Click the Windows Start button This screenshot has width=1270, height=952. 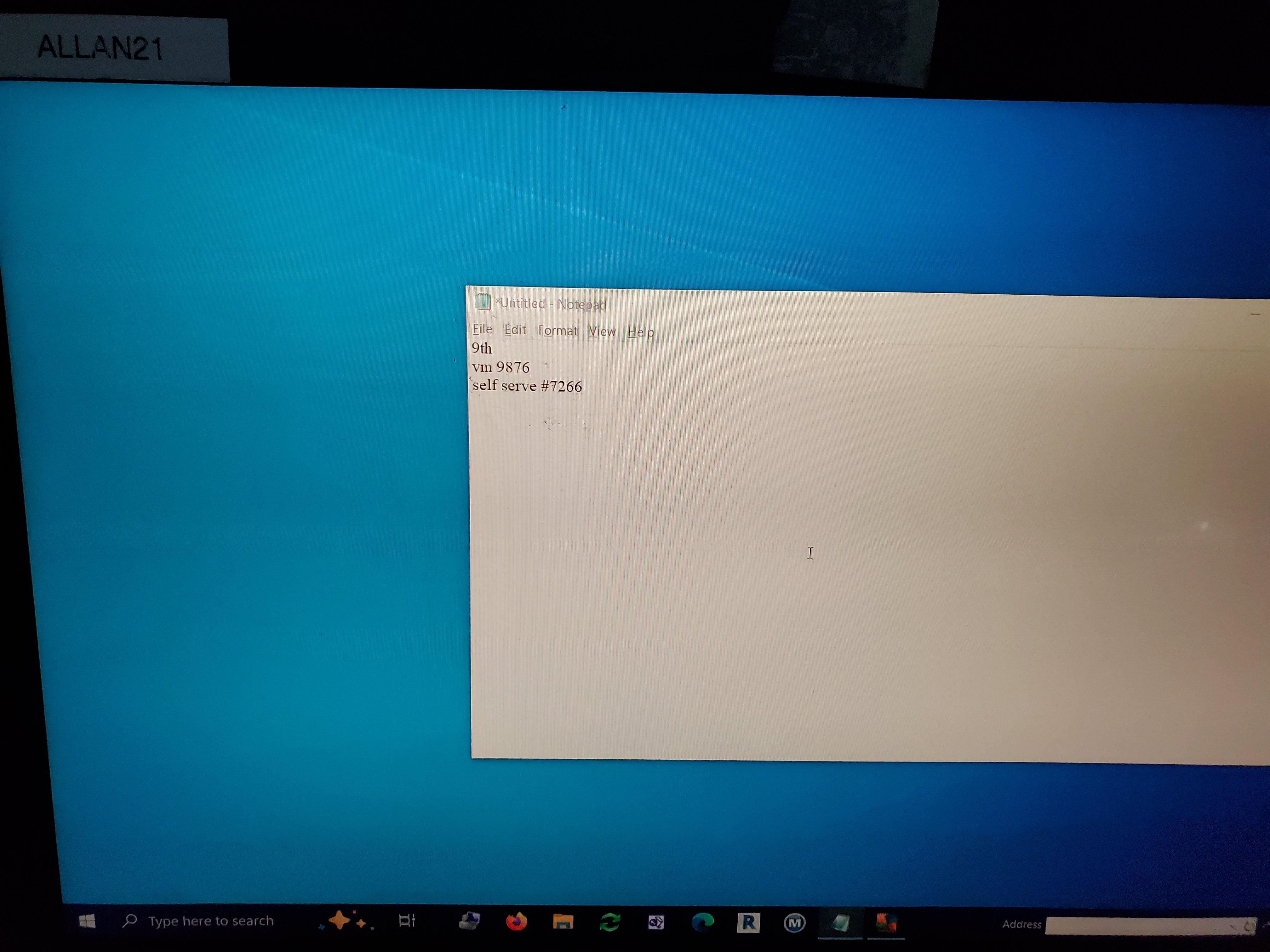click(87, 921)
